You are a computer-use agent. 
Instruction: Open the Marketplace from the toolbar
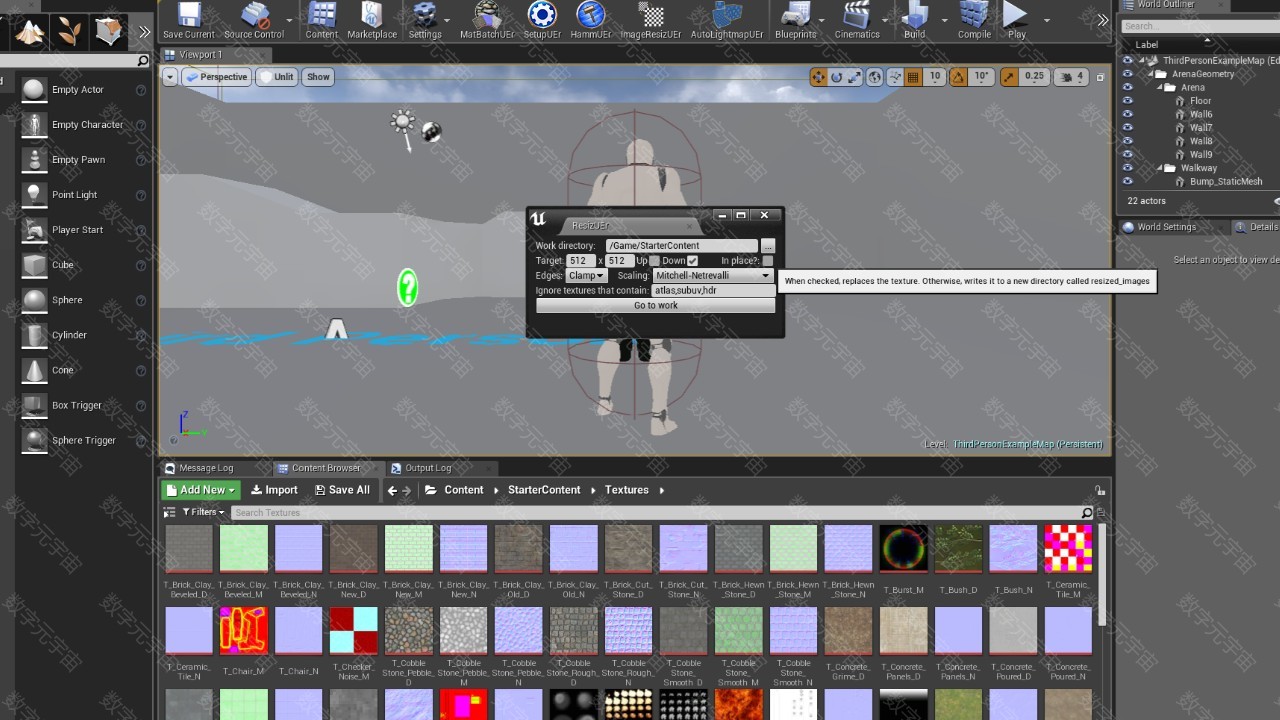[372, 19]
